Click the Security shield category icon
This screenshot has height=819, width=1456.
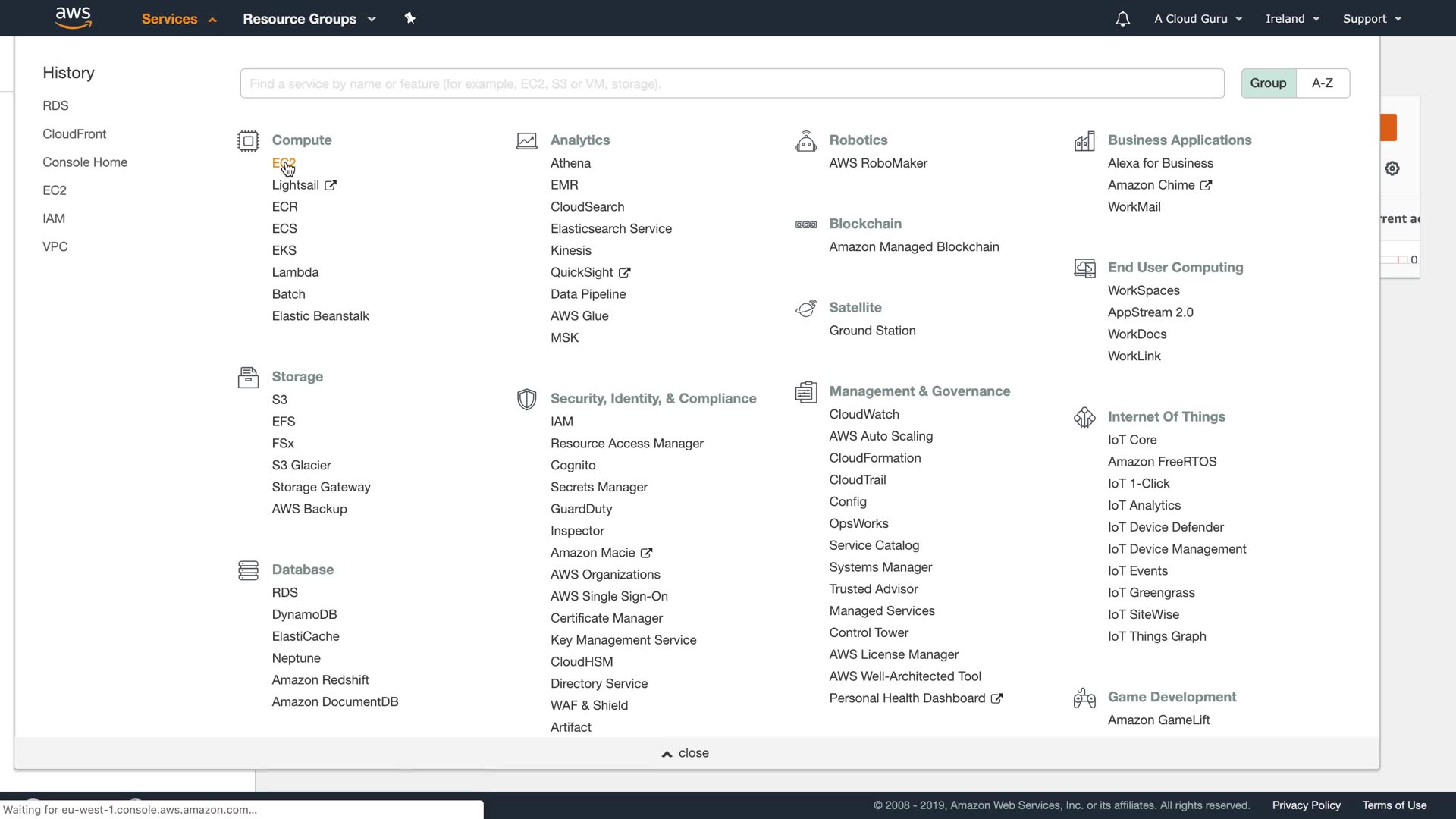(x=526, y=399)
